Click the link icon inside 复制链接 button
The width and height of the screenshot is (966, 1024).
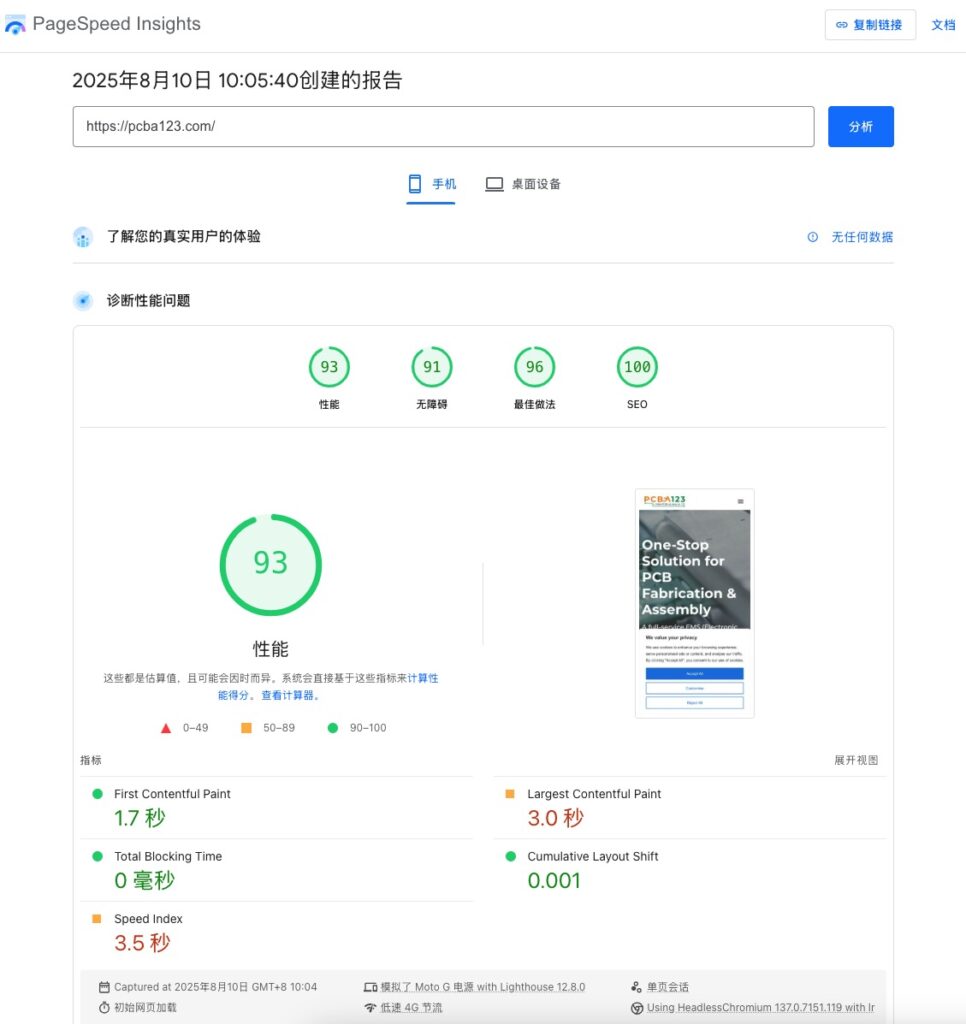click(x=839, y=24)
